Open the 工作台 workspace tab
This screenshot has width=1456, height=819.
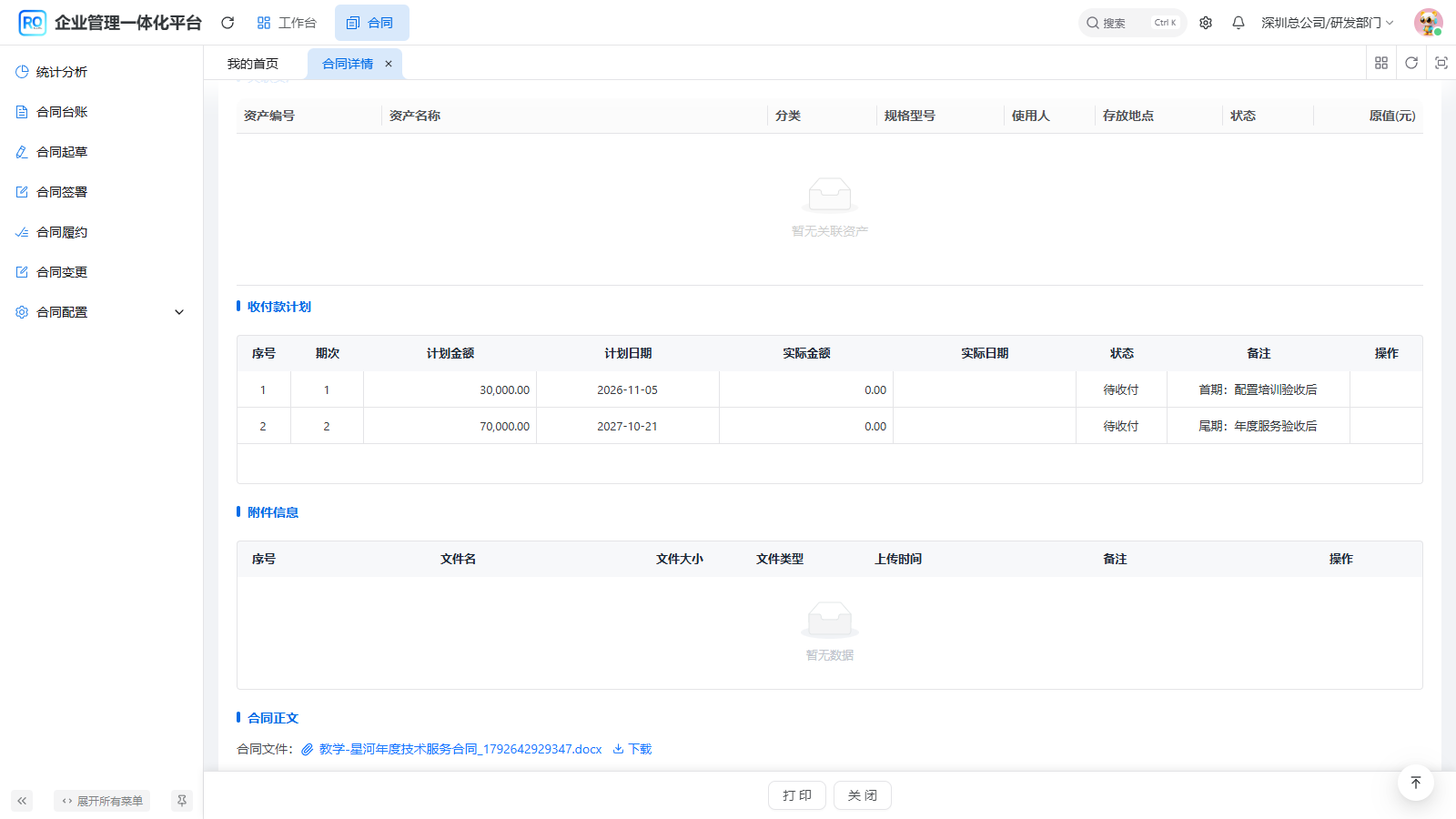click(287, 23)
